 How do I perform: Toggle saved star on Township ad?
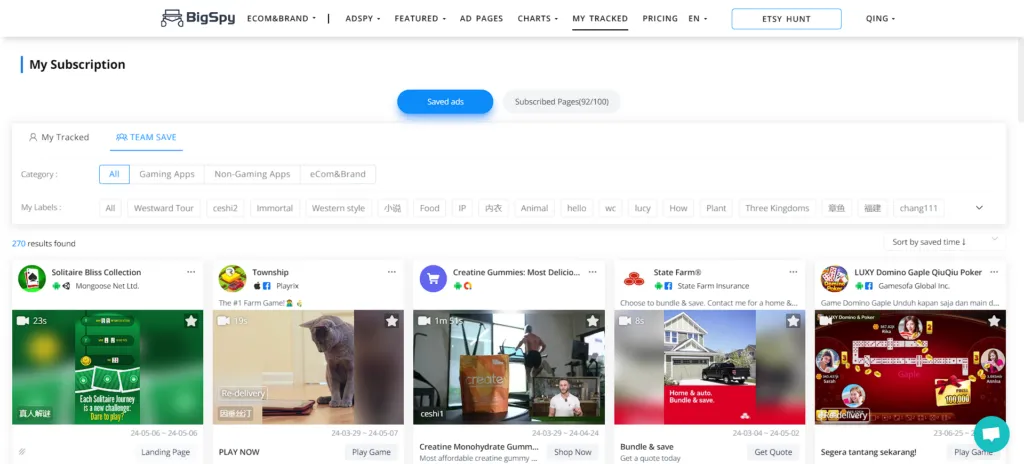(392, 321)
